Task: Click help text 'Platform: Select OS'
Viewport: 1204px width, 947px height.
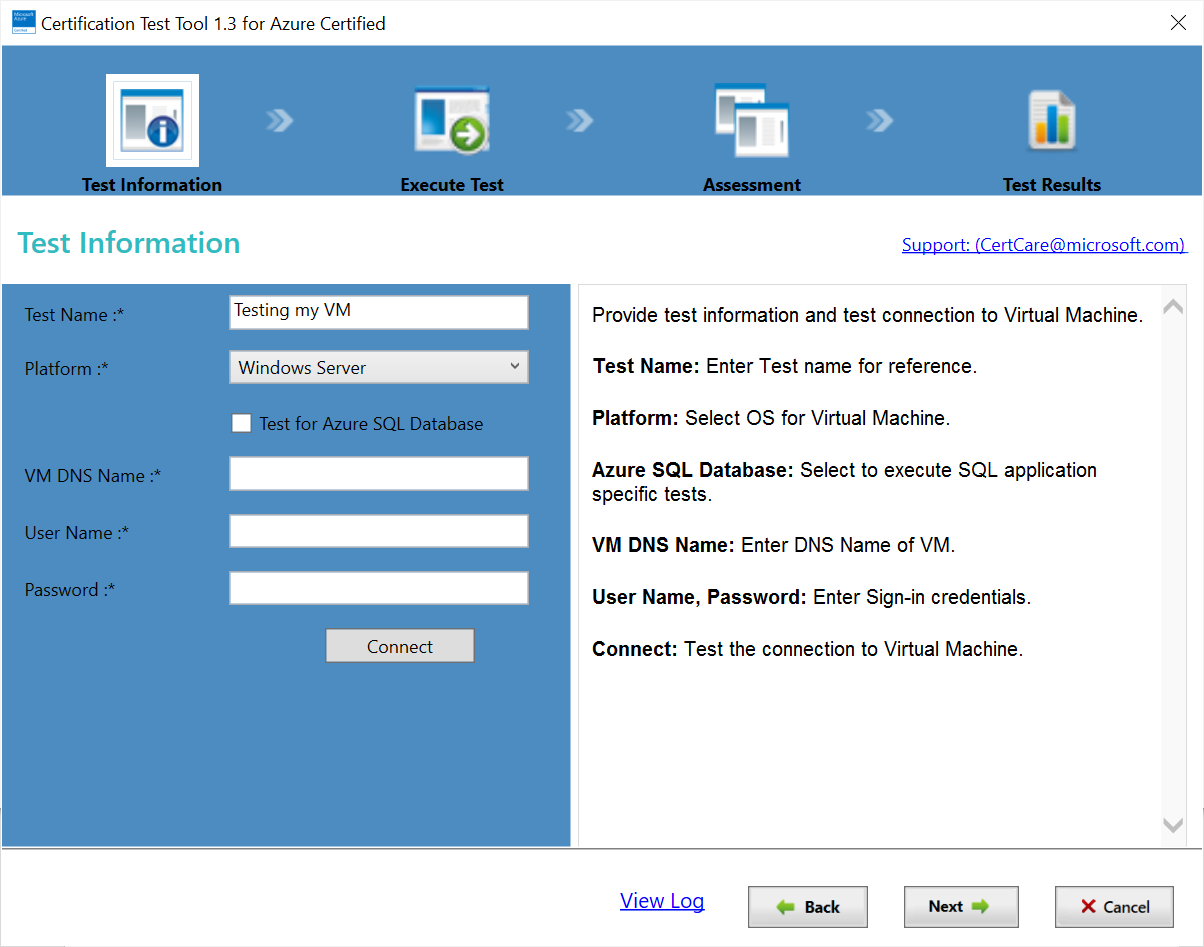Action: (771, 418)
